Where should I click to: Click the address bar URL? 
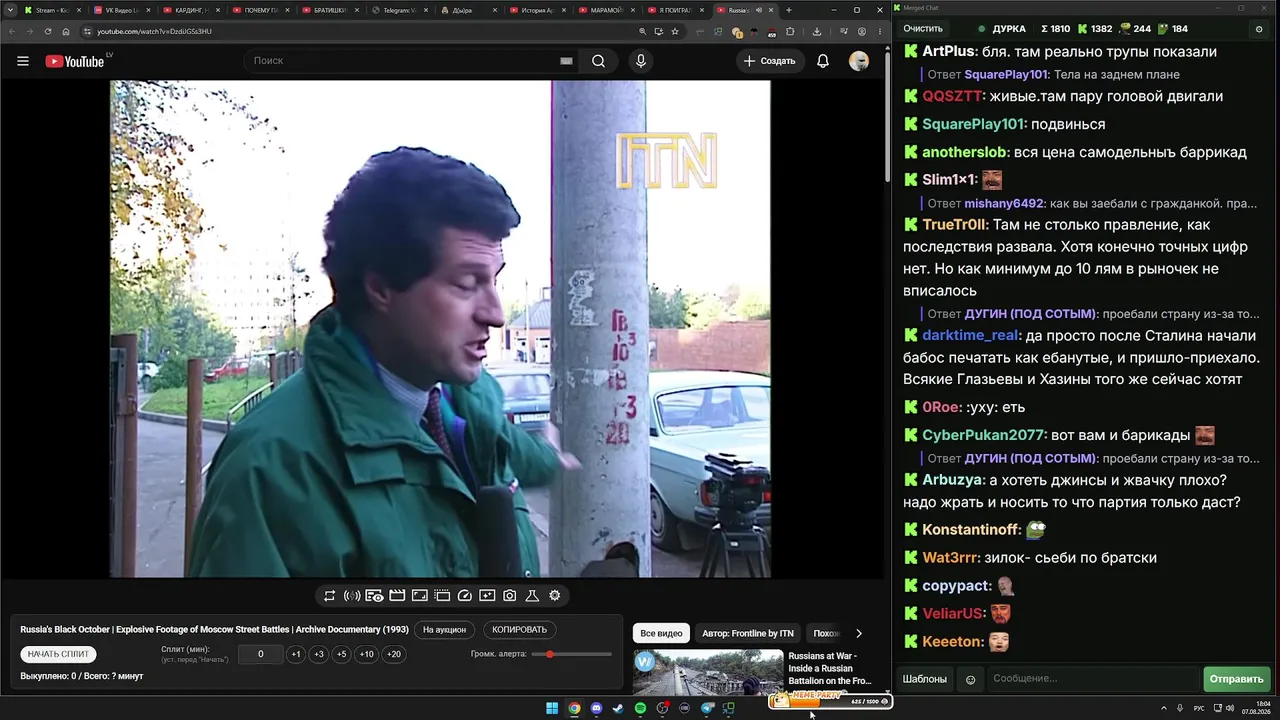155,31
